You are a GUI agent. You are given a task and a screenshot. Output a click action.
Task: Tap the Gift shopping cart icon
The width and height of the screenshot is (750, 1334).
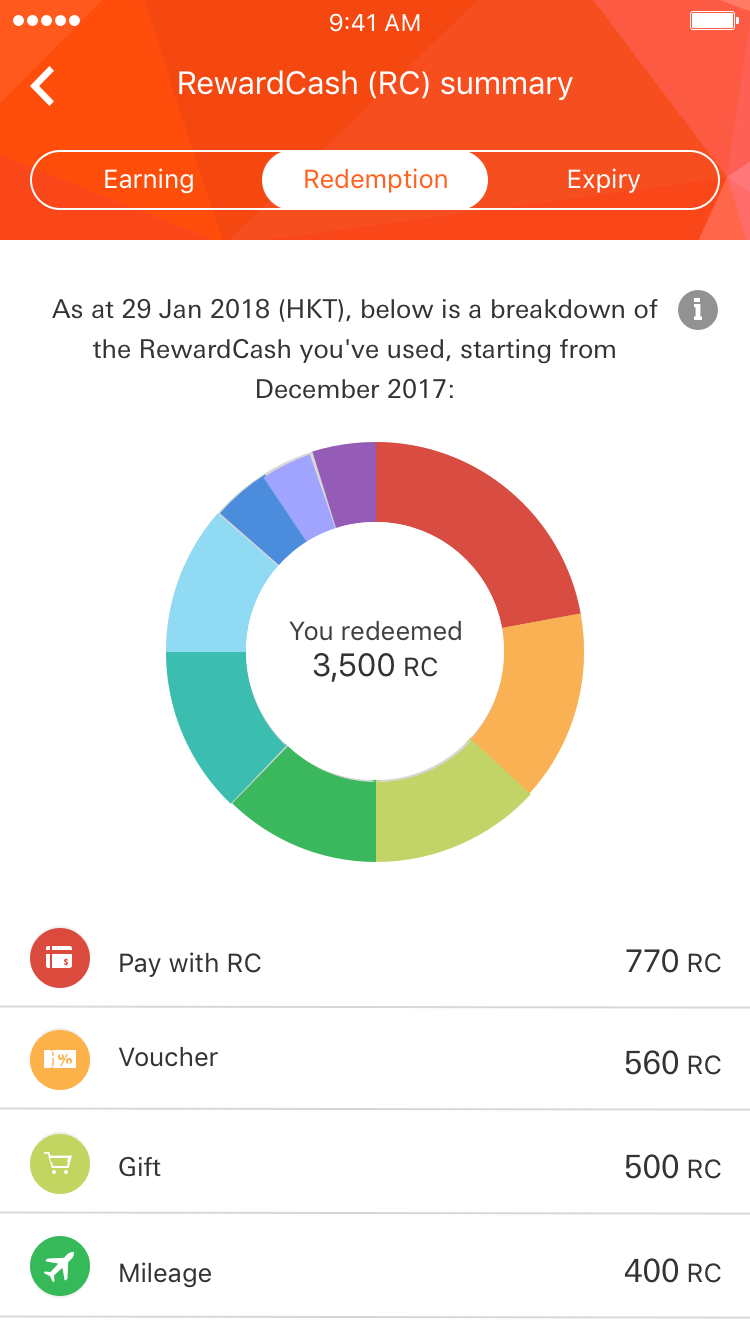[60, 1164]
